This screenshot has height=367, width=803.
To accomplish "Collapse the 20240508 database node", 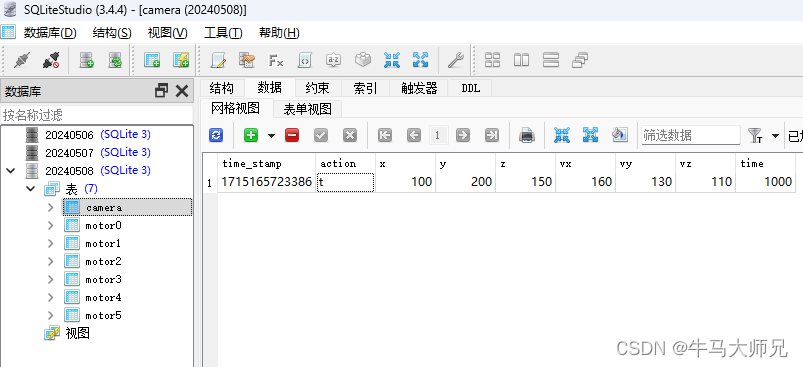I will tap(11, 170).
